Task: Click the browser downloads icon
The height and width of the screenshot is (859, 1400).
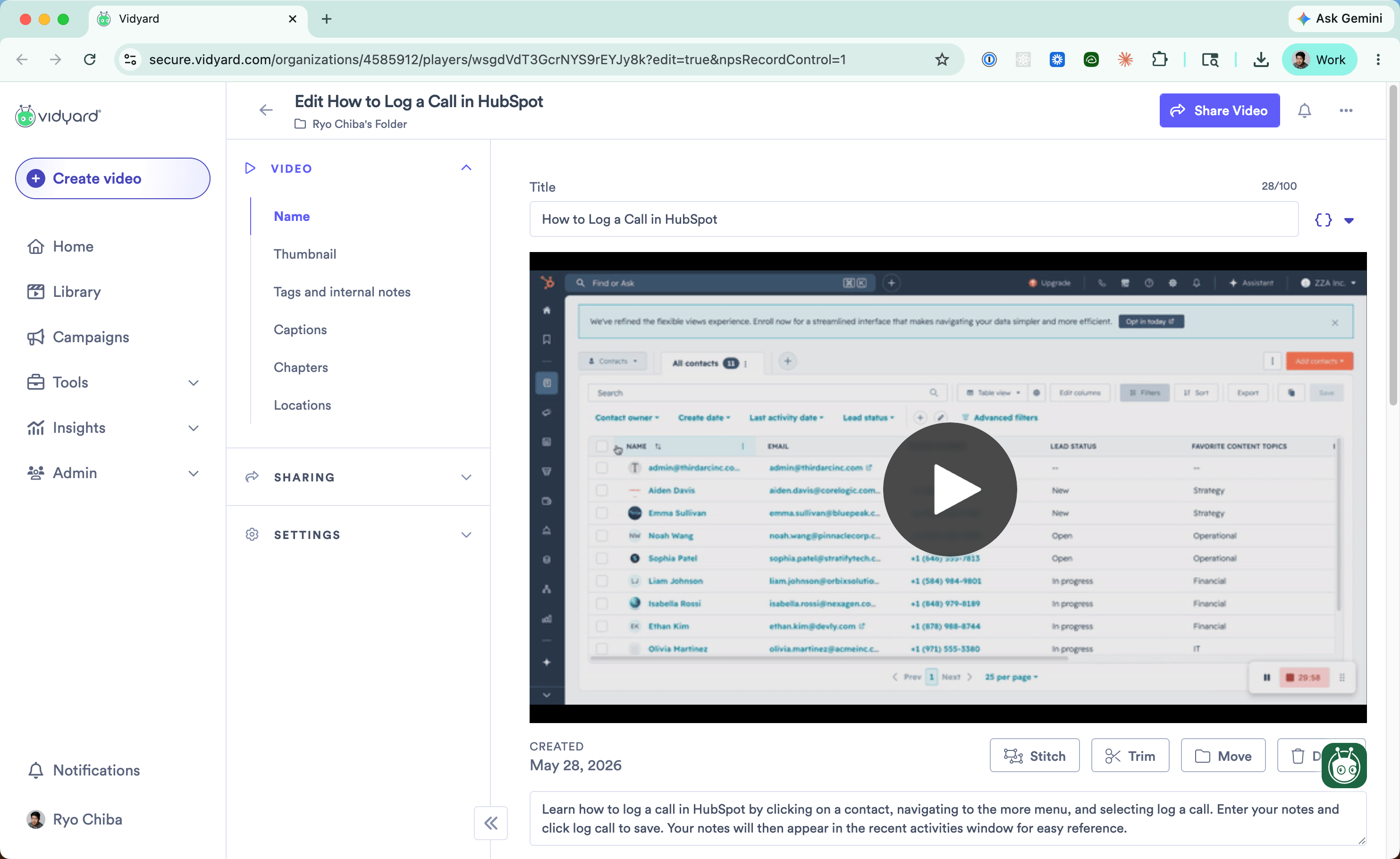Action: [1261, 59]
